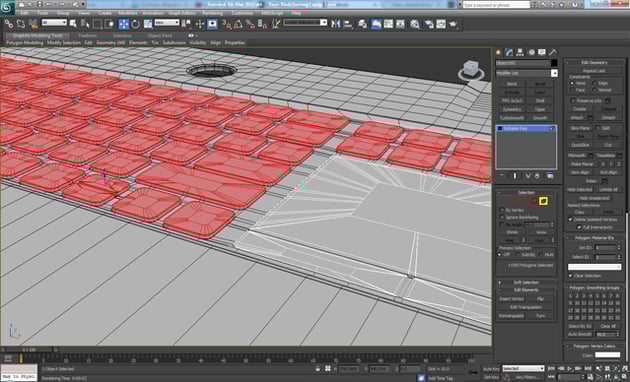This screenshot has width=630, height=382.
Task: Open the Render Setup icon
Action: [x=429, y=24]
